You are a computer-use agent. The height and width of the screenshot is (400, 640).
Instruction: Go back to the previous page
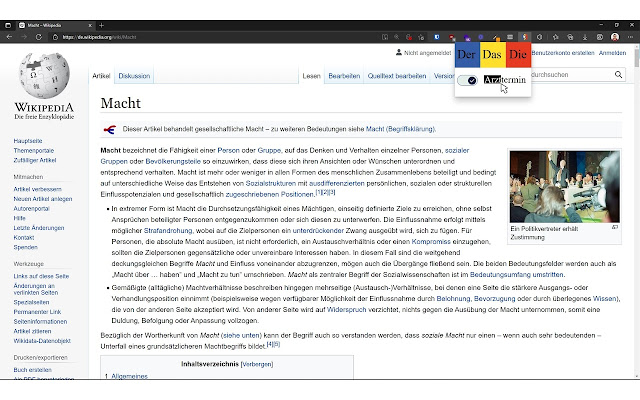[x=9, y=37]
